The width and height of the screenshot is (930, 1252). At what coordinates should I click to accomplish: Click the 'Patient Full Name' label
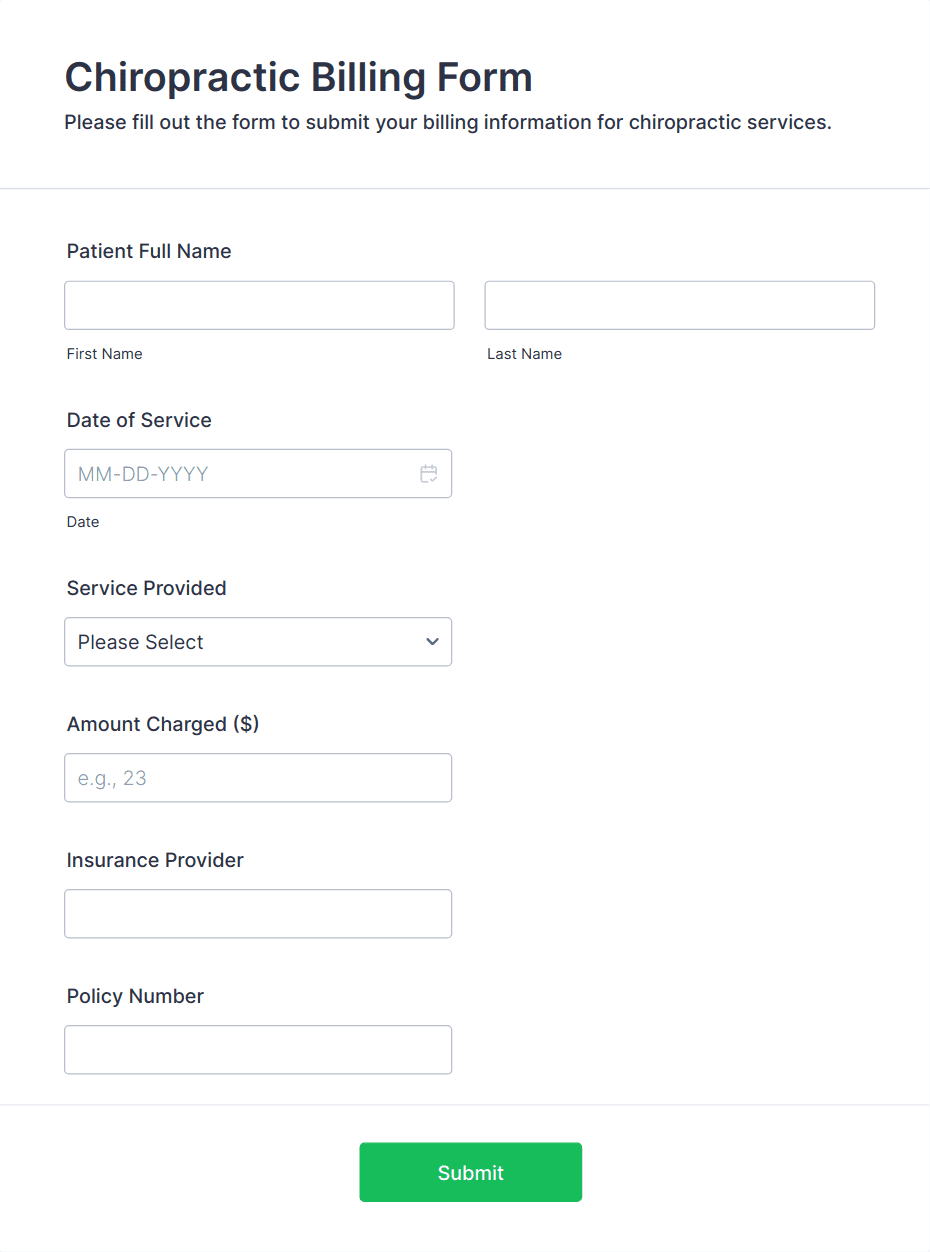coord(149,251)
